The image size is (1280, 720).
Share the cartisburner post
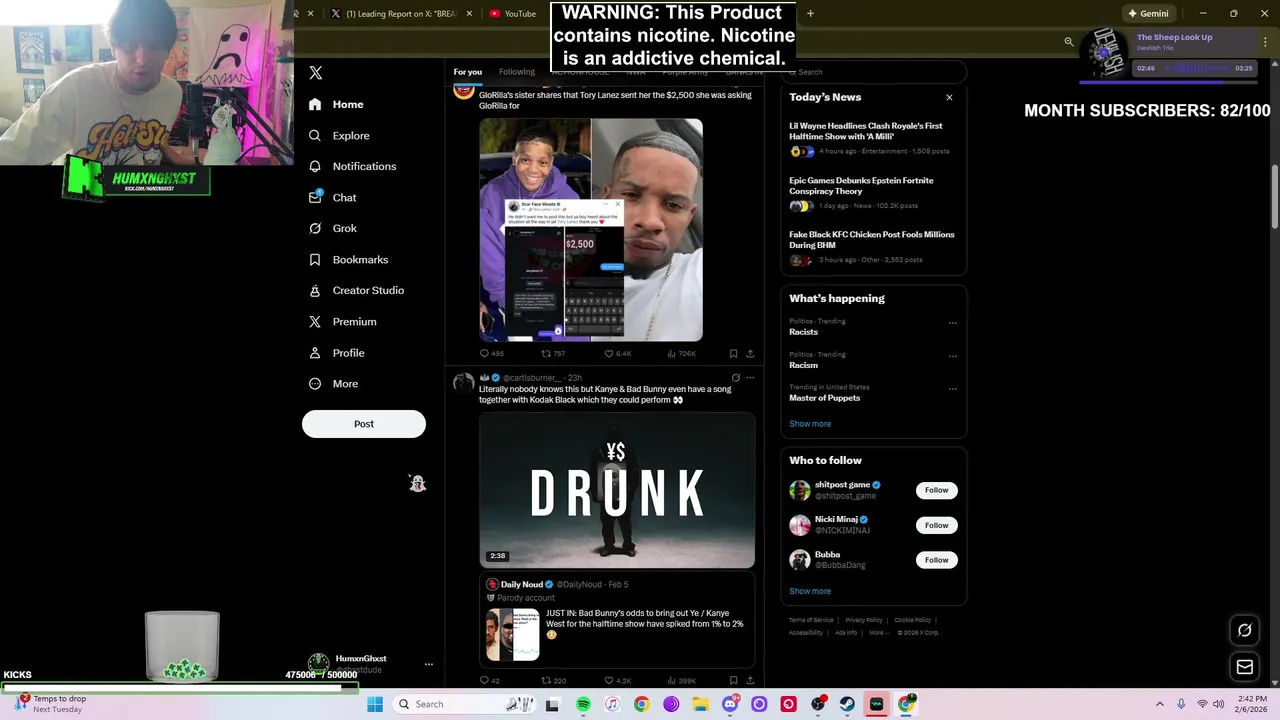(x=750, y=681)
